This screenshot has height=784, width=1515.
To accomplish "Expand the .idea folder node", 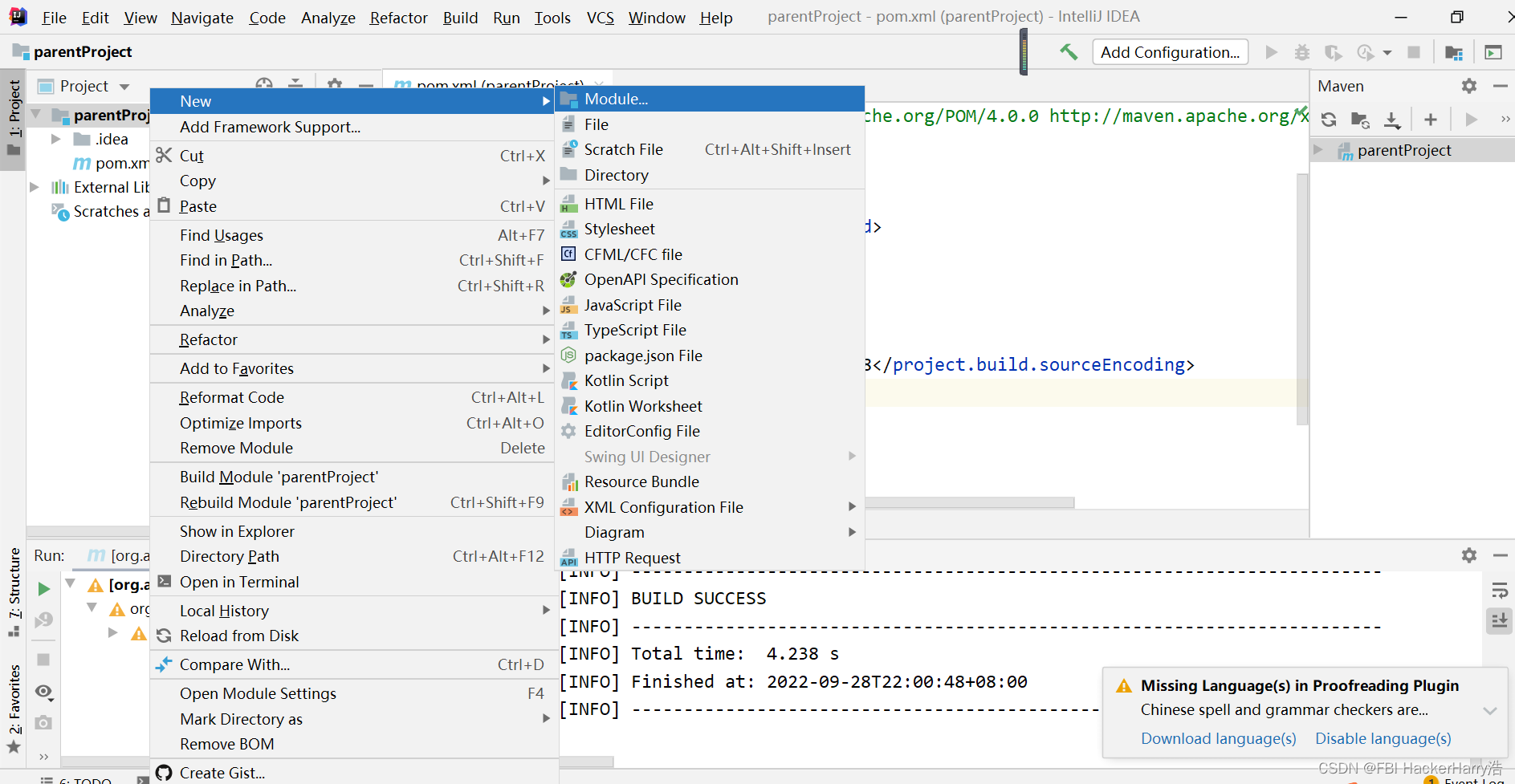I will [x=56, y=139].
